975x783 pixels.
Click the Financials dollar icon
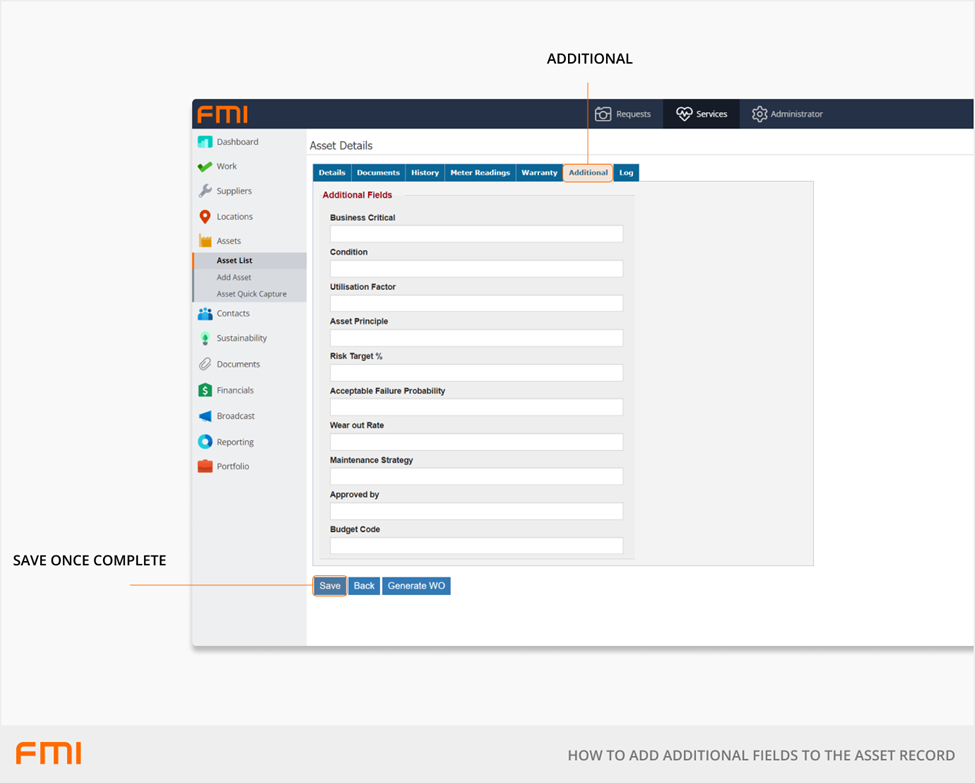click(205, 391)
